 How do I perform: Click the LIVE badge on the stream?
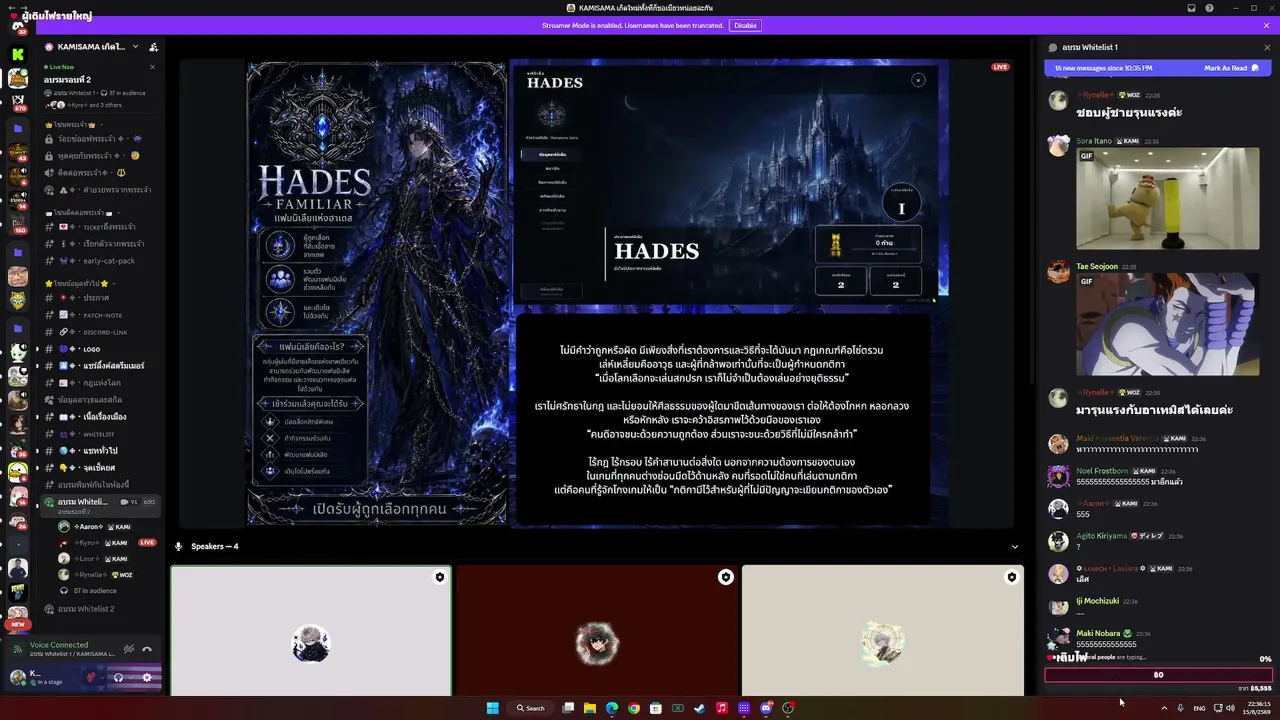tap(1000, 67)
